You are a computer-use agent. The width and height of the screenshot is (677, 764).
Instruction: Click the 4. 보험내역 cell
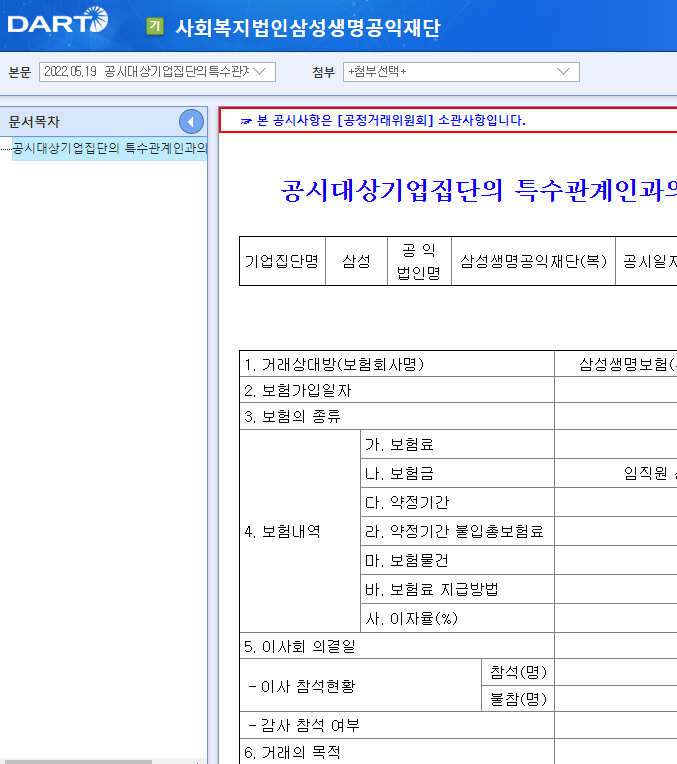(x=300, y=531)
